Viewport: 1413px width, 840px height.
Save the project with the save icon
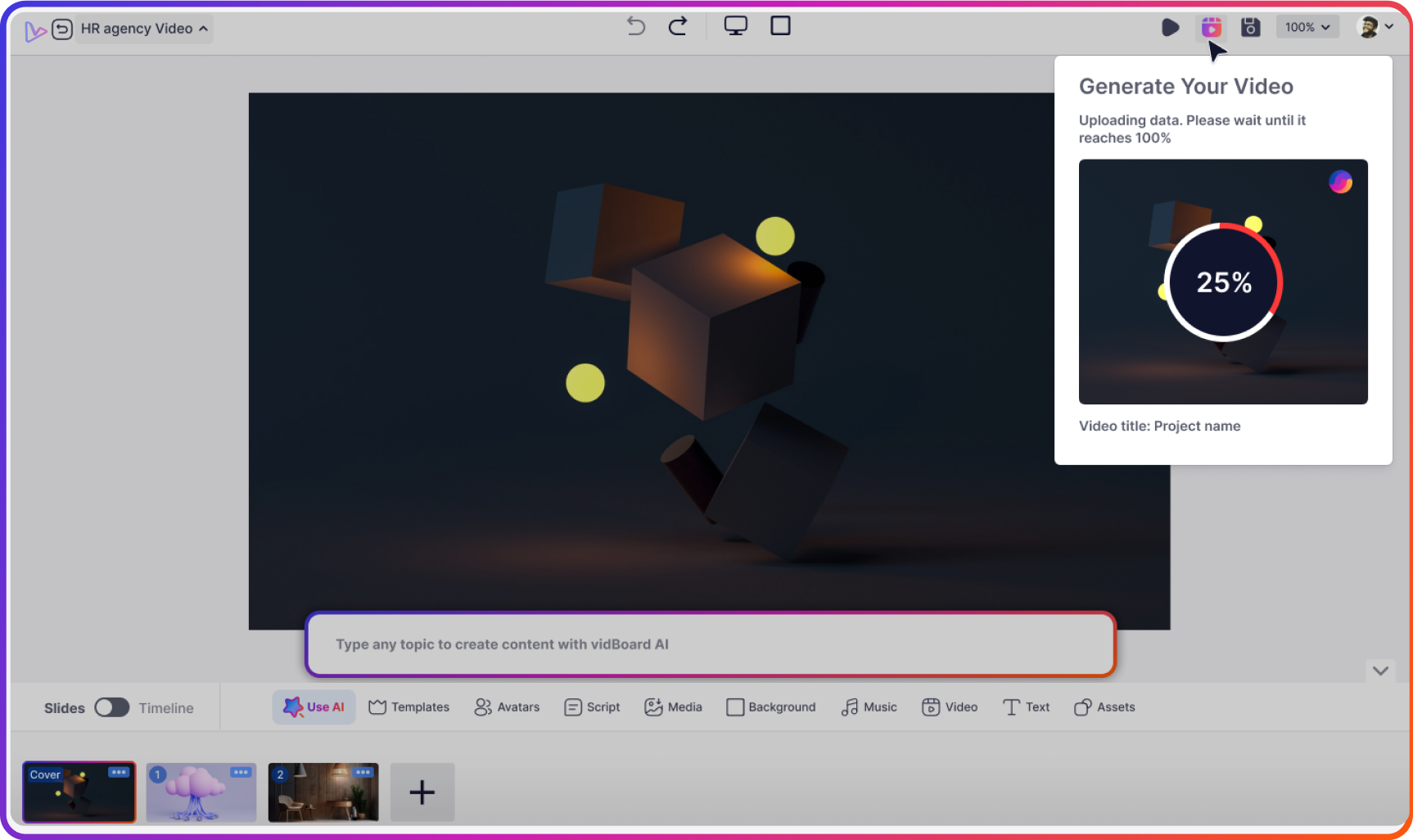click(x=1250, y=27)
